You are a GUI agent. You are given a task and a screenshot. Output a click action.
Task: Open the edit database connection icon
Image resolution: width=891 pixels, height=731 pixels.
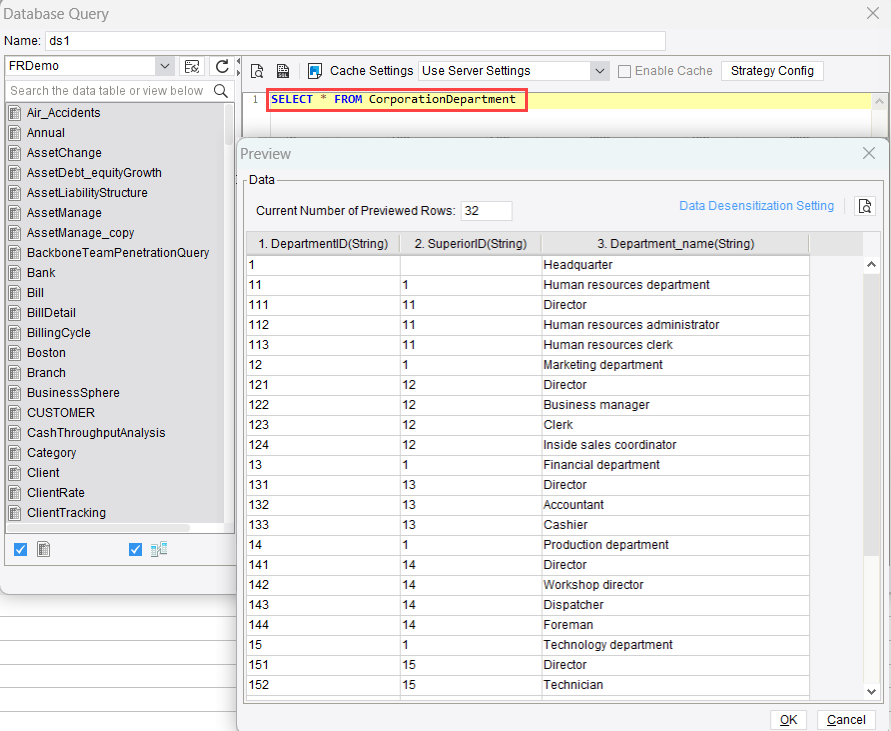[192, 71]
